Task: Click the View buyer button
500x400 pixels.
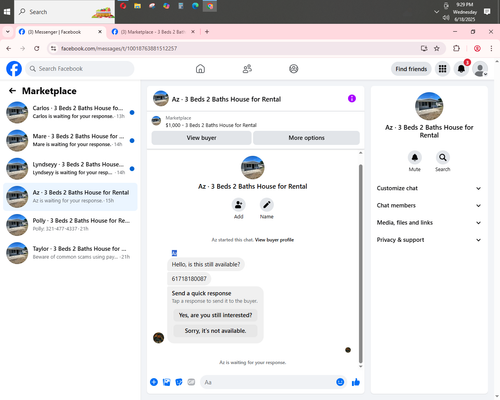Action: pyautogui.click(x=201, y=138)
